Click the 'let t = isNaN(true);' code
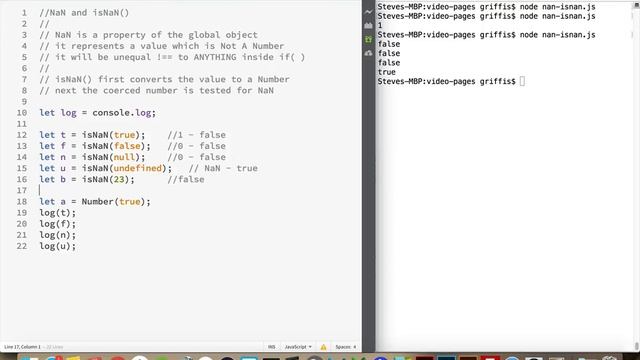Screen dimensions: 640x360 tap(92, 135)
